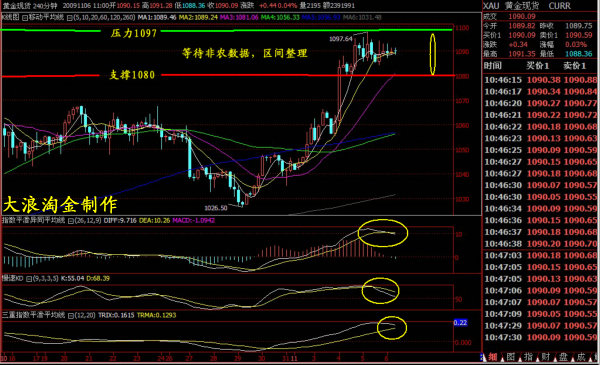
Task: Select the XAU 黄金现货 CURR header
Action: click(x=527, y=6)
